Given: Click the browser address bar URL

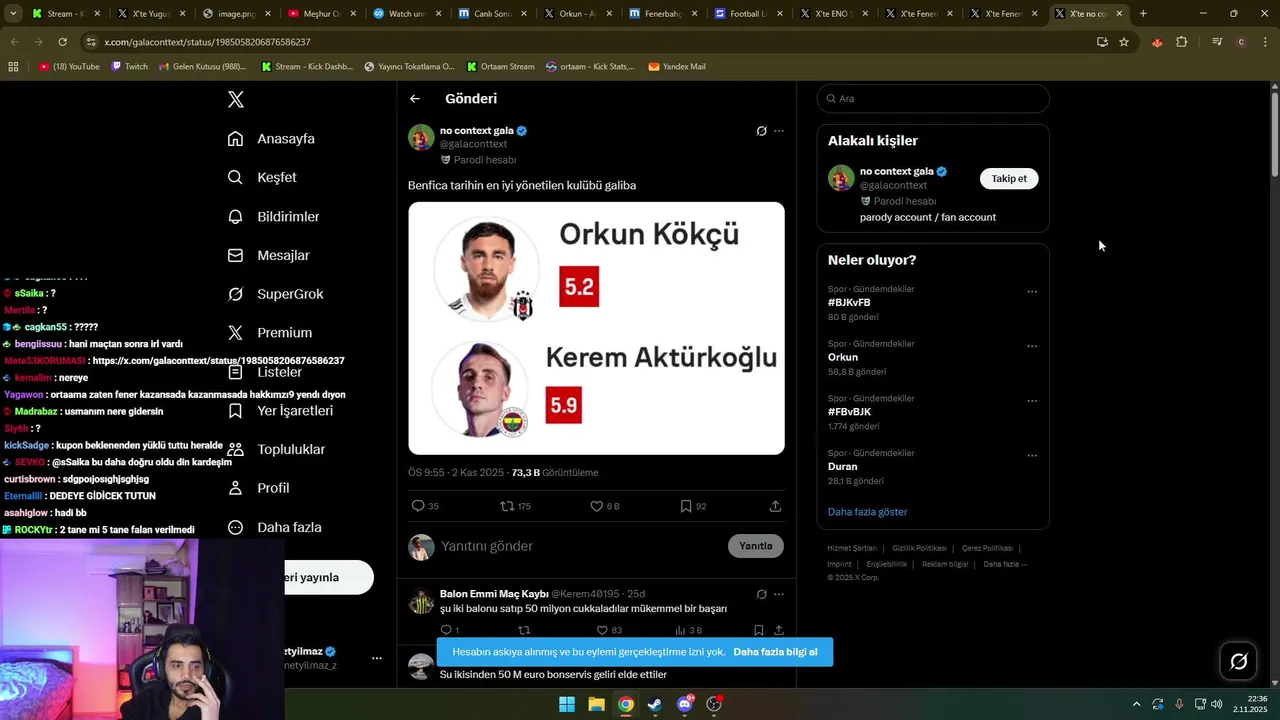Looking at the screenshot, I should click(207, 42).
